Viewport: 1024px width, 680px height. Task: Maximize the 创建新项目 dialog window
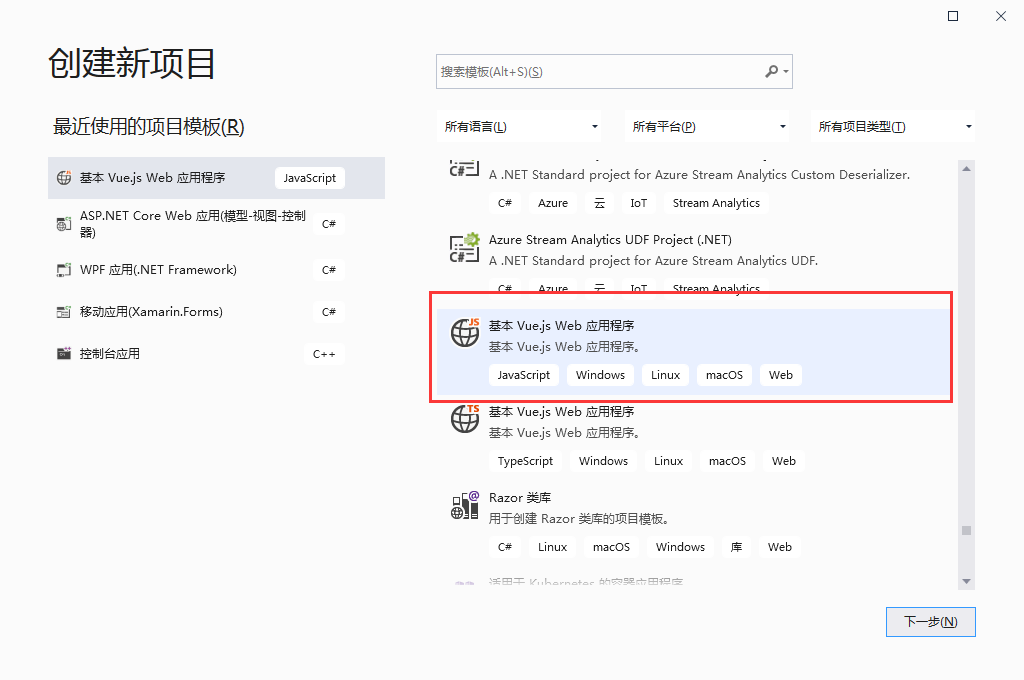(x=953, y=16)
